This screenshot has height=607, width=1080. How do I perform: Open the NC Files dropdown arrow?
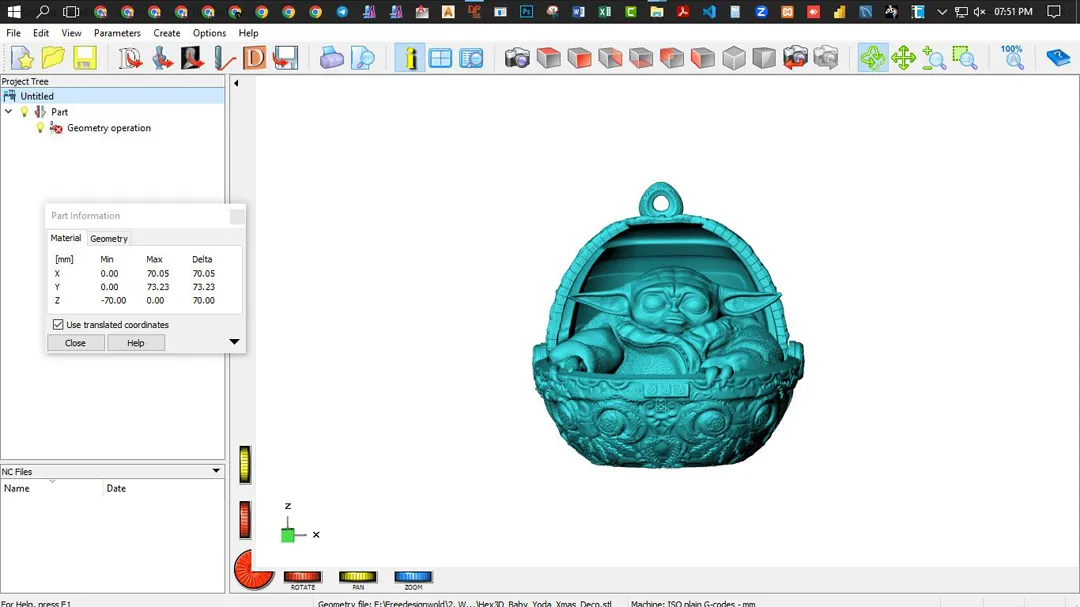point(216,471)
